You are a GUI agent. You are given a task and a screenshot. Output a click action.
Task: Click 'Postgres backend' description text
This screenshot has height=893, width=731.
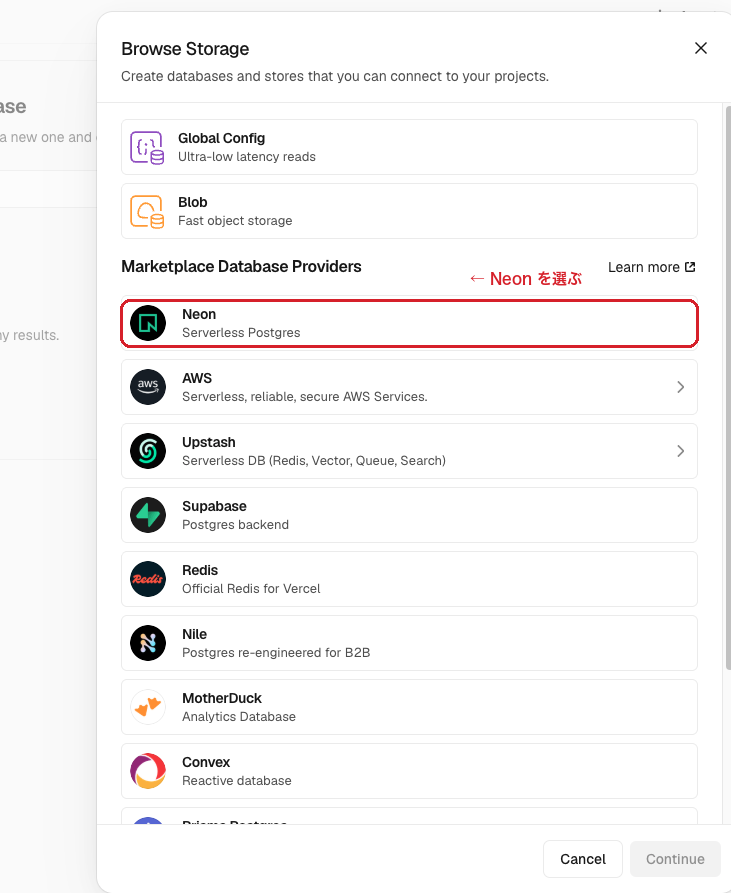(x=235, y=525)
